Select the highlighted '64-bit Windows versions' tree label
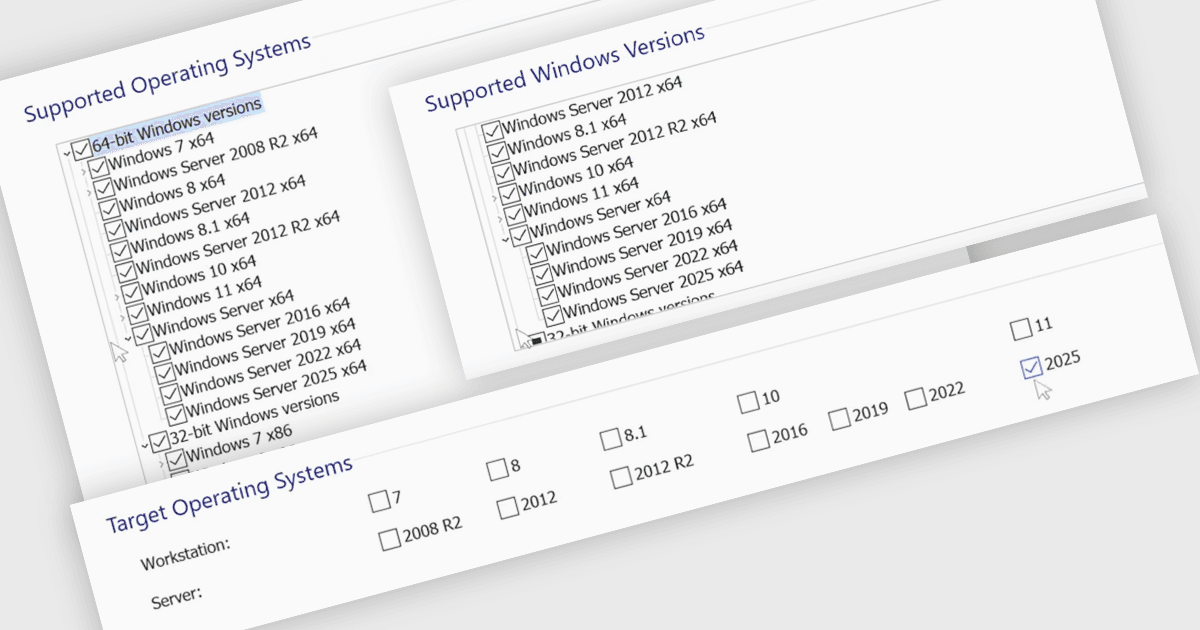 click(177, 125)
